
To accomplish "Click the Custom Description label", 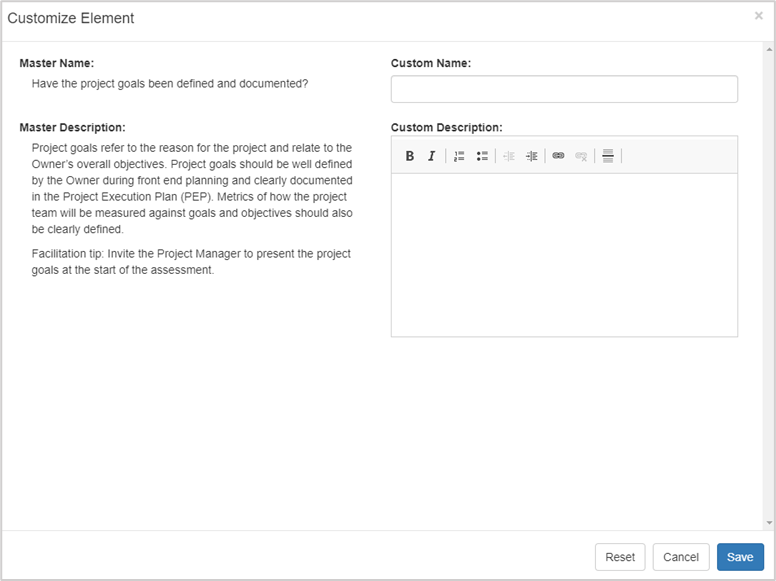I will 446,128.
